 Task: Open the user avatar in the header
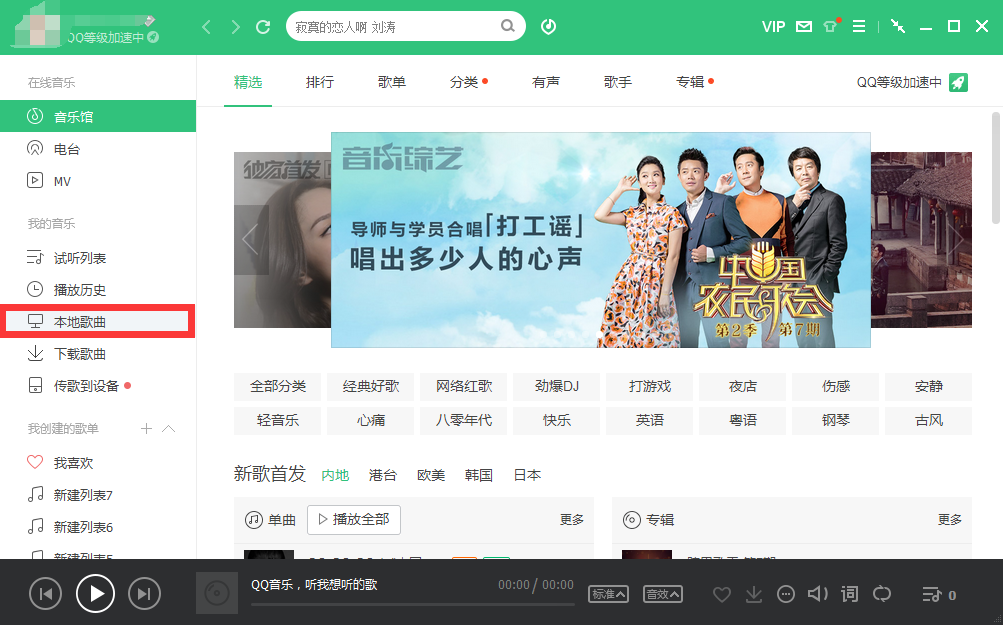click(x=38, y=26)
